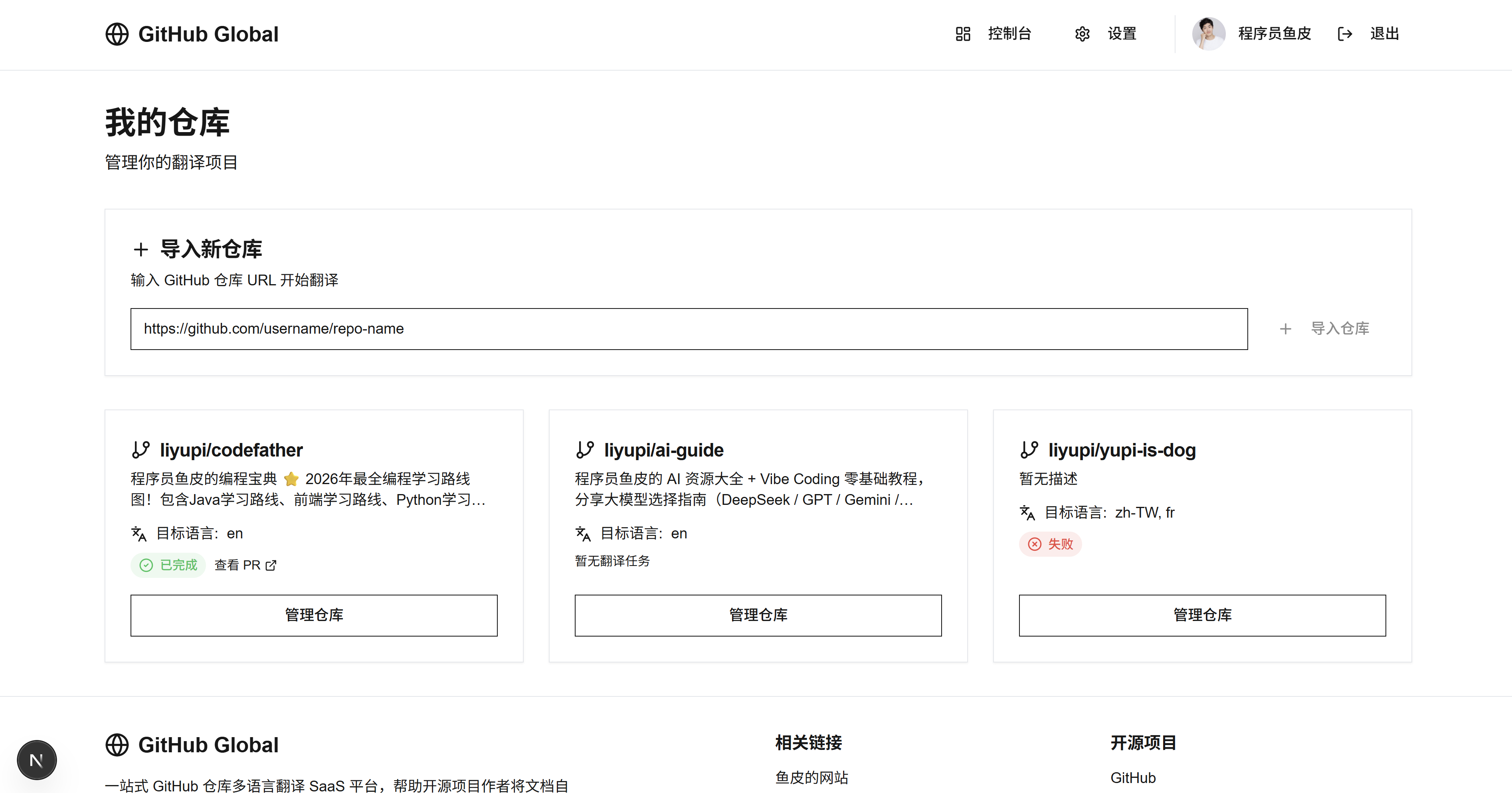Viewport: 1512px width, 793px height.
Task: Focus the GitHub repository URL input field
Action: click(689, 329)
